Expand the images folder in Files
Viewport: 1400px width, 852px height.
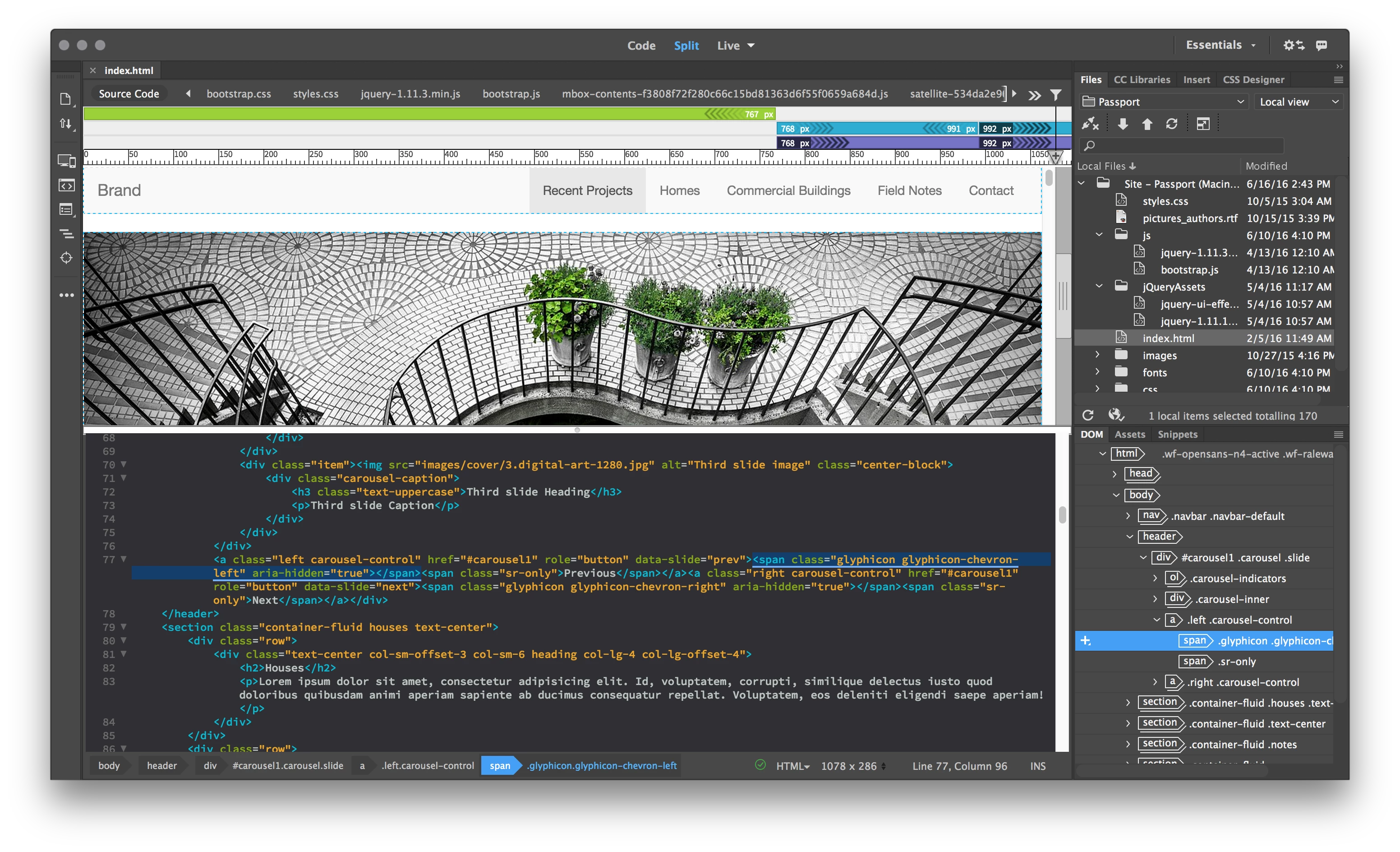pyautogui.click(x=1098, y=355)
